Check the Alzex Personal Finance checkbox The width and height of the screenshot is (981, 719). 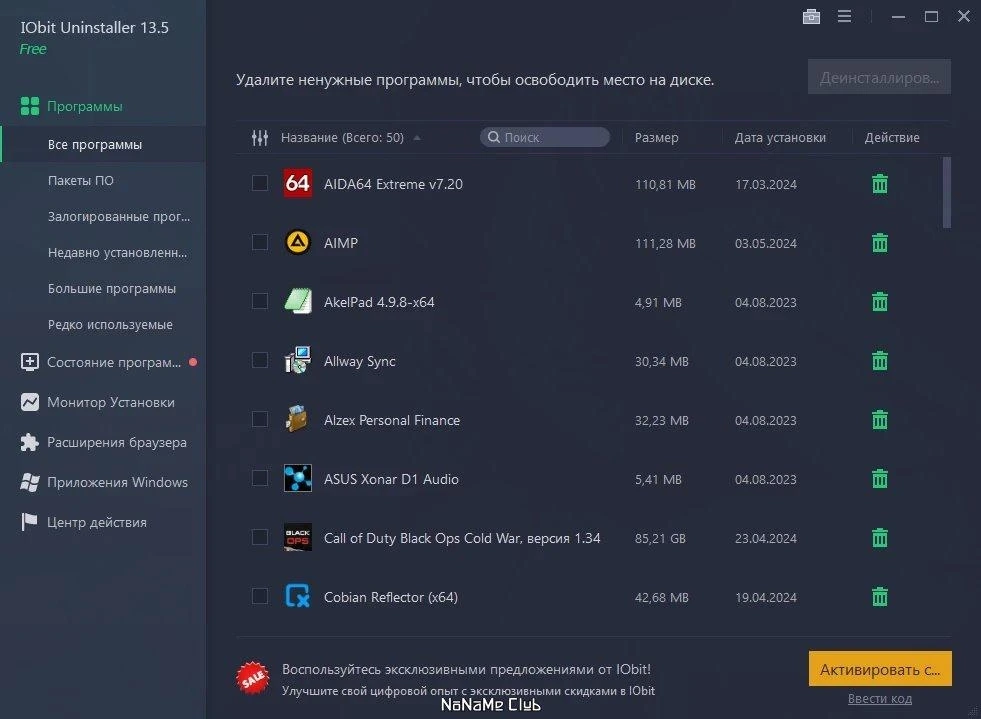coord(260,419)
